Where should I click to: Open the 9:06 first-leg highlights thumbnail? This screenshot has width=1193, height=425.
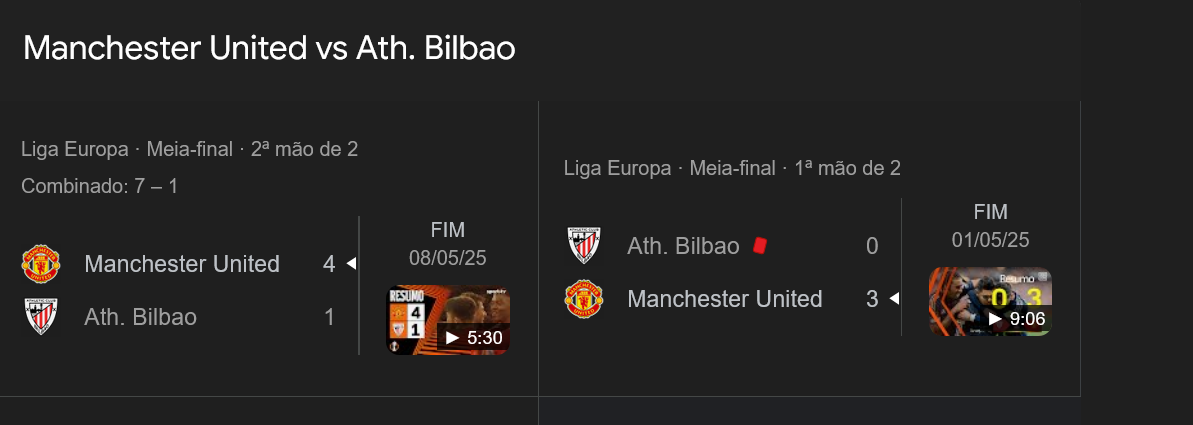tap(990, 301)
